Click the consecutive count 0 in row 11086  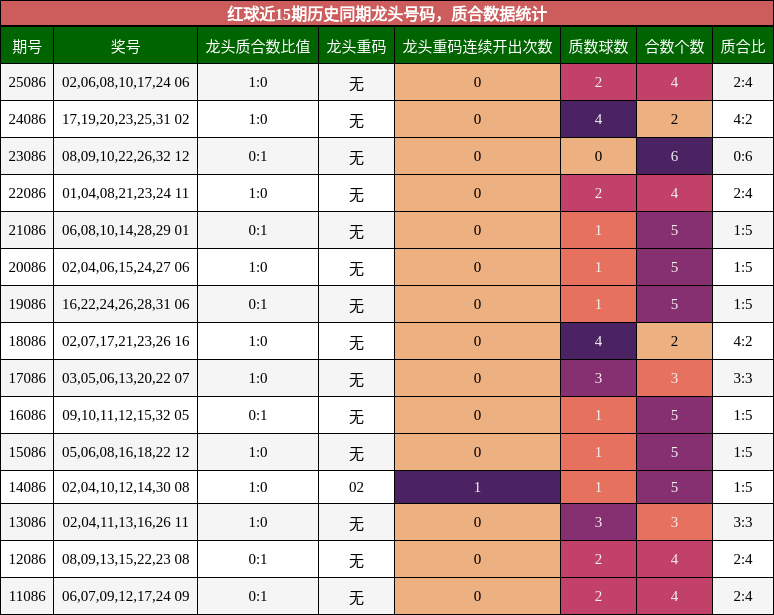tap(477, 596)
